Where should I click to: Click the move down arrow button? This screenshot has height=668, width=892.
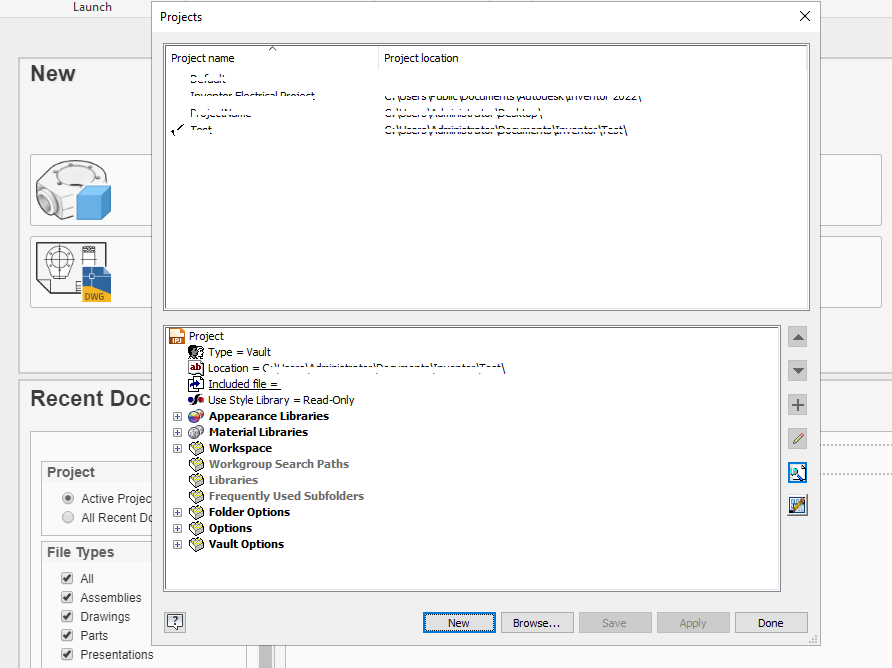798,371
